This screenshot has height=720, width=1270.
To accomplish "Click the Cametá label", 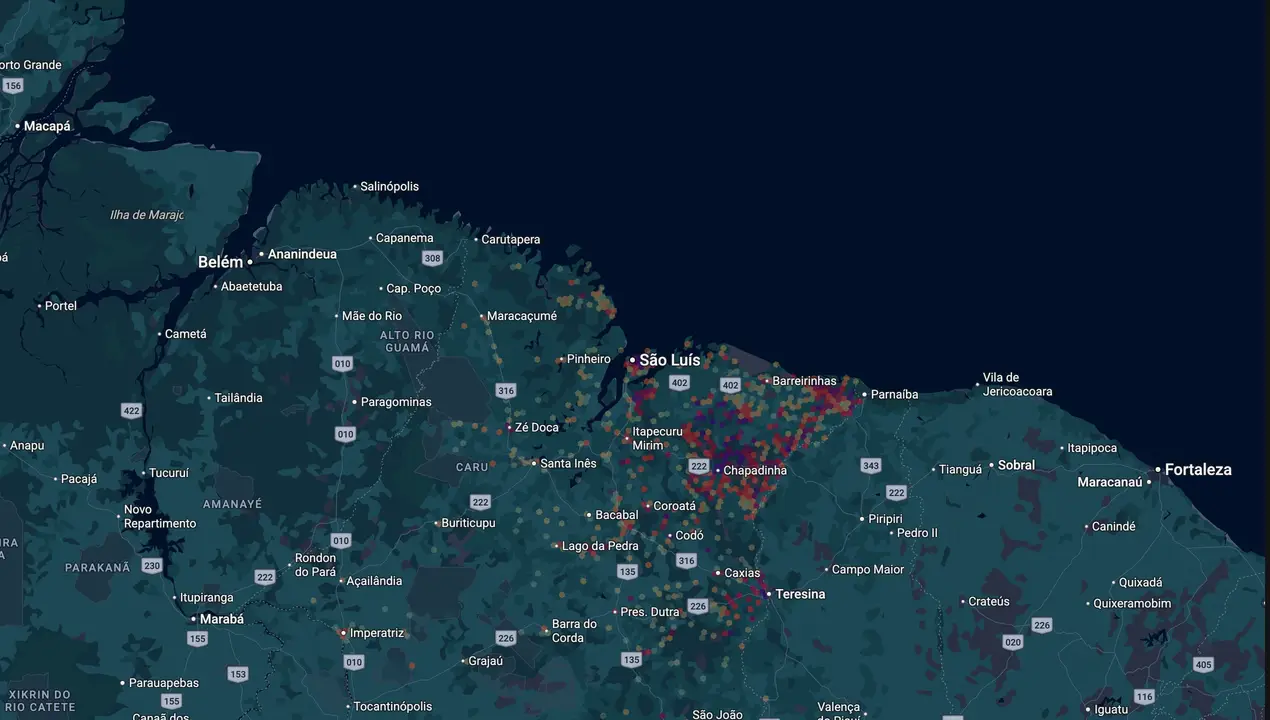I will click(186, 334).
